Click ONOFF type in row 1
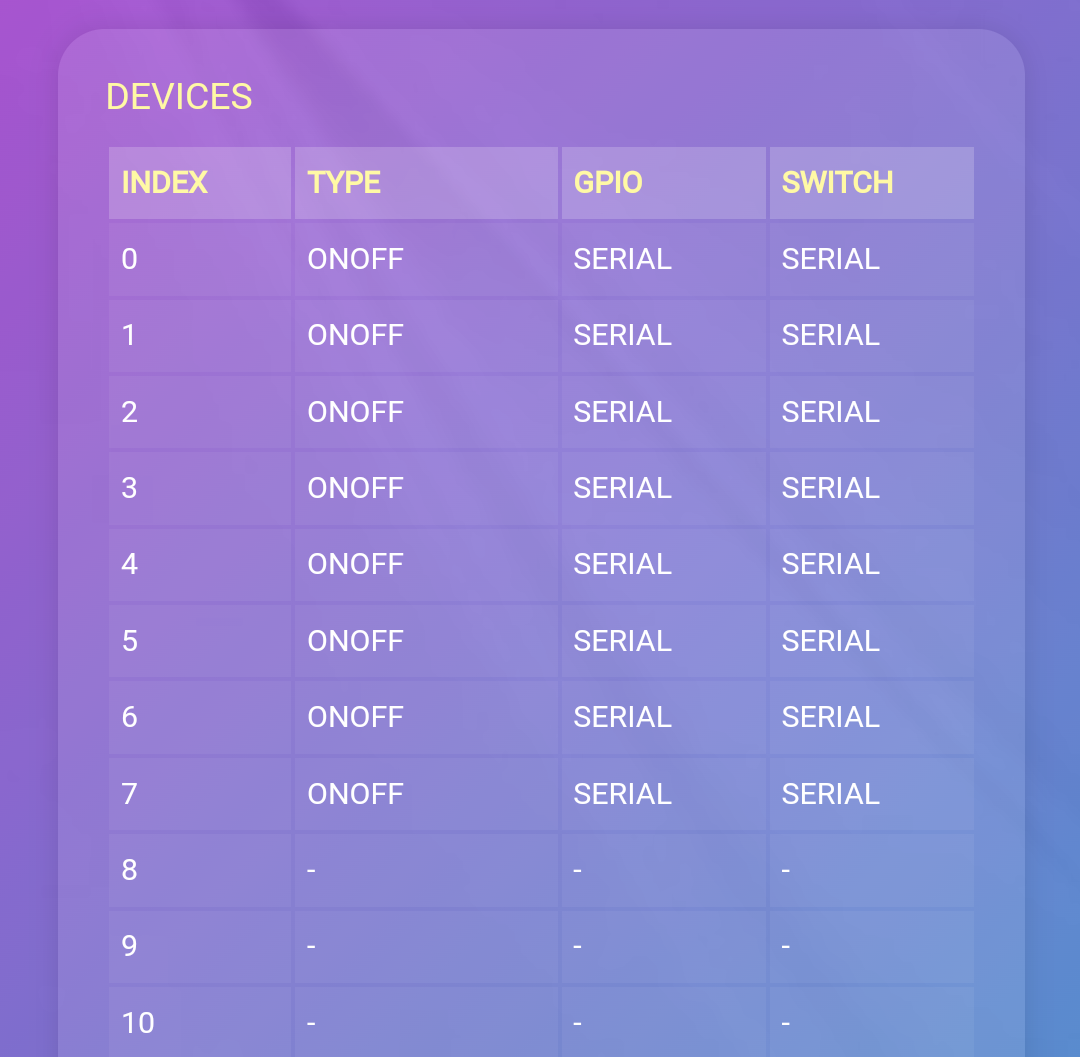The image size is (1080, 1057). 355,335
